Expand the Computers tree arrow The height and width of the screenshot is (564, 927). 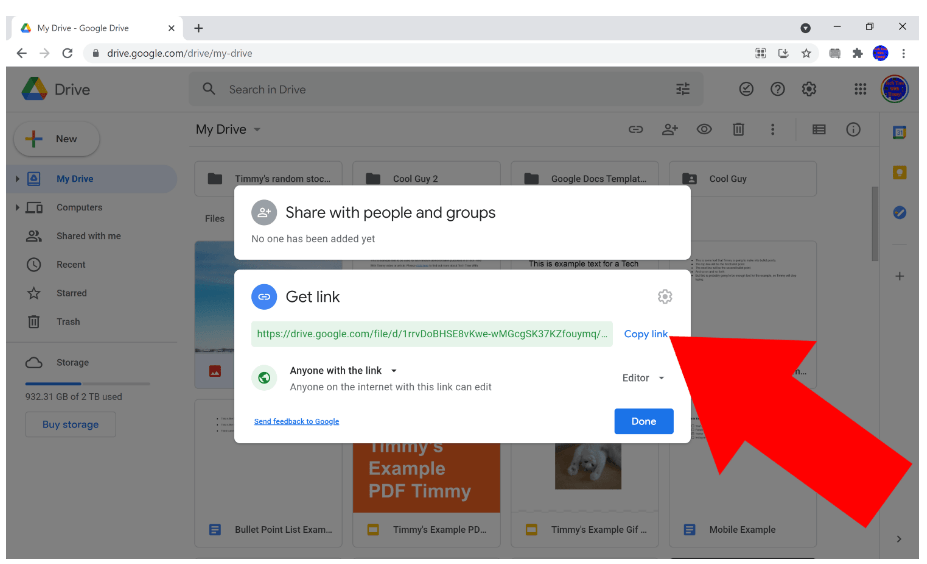point(17,208)
